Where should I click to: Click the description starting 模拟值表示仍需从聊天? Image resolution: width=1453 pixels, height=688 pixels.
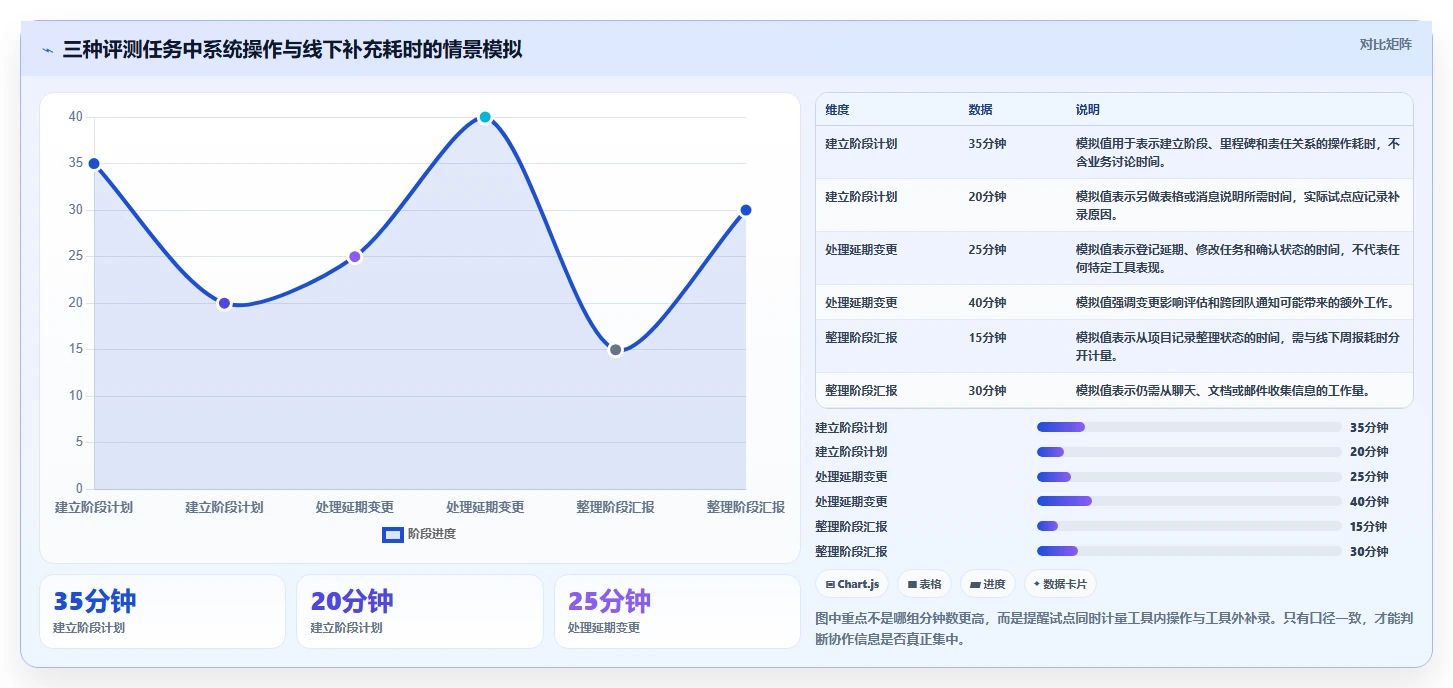[x=1222, y=391]
